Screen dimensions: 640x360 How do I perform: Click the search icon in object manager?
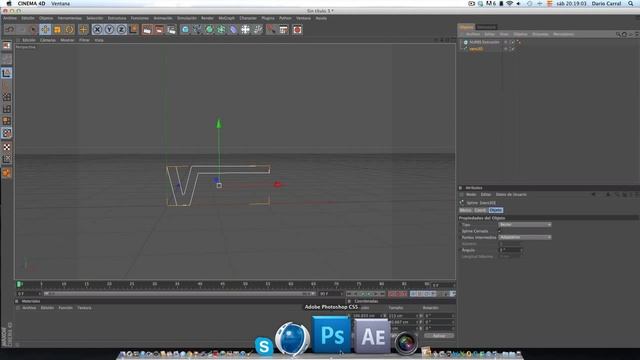[618, 35]
